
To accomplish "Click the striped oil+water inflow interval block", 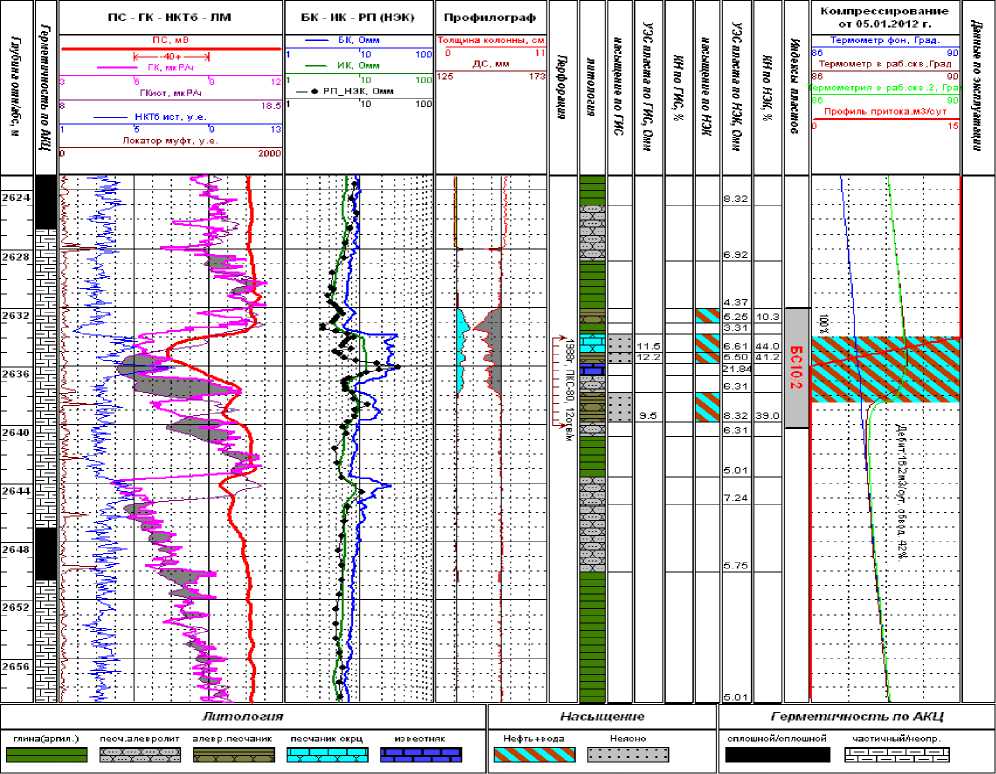I will pyautogui.click(x=885, y=370).
